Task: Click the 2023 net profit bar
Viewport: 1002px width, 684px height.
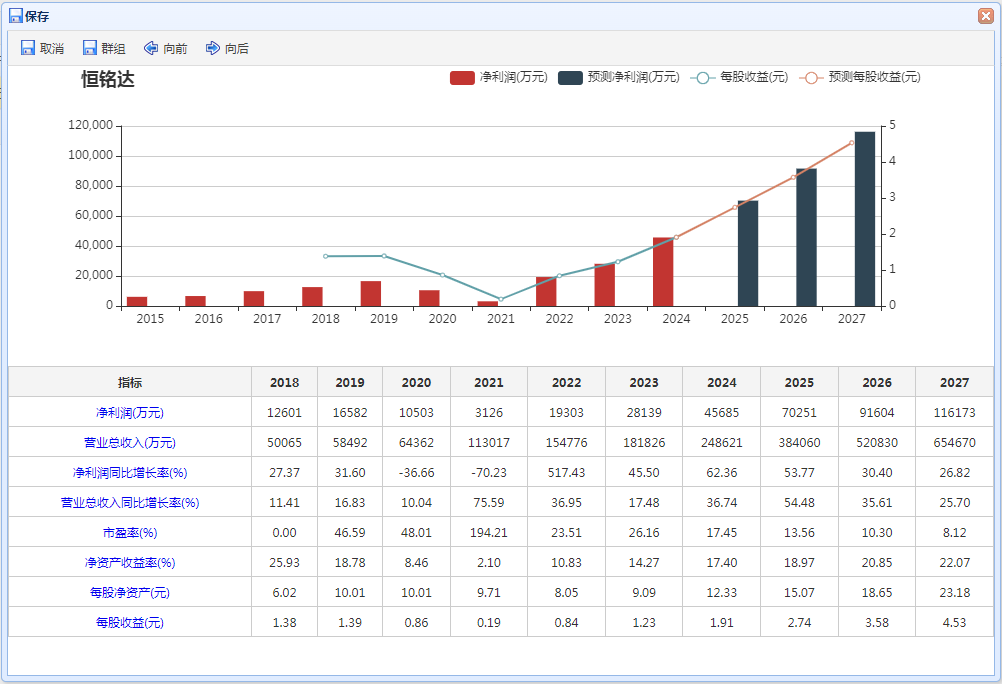Action: point(605,285)
